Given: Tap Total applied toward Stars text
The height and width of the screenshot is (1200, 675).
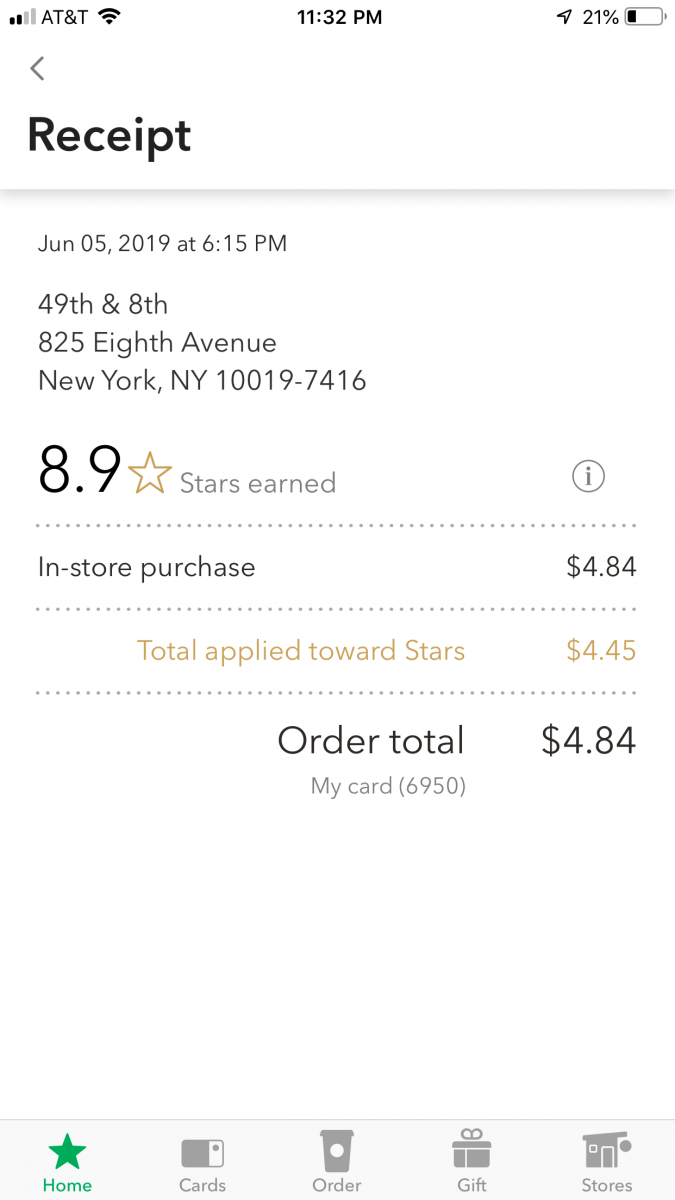Looking at the screenshot, I should 300,651.
